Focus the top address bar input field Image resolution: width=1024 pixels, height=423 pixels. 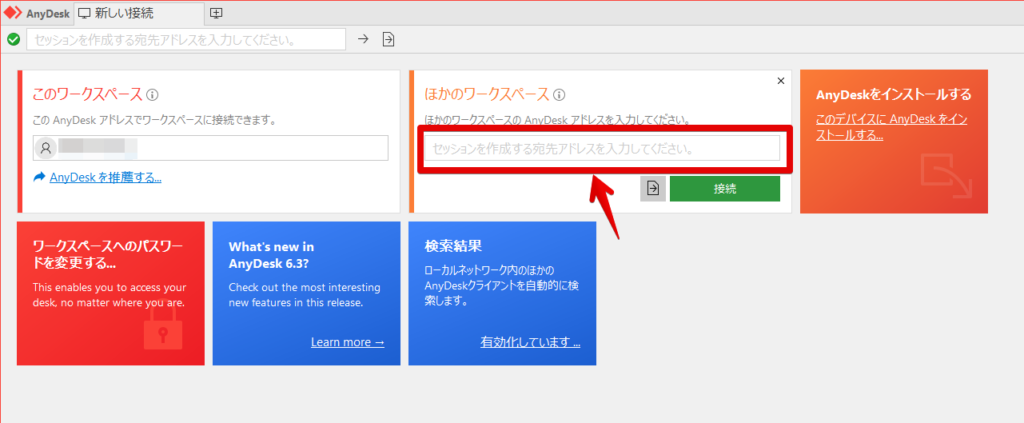[186, 39]
